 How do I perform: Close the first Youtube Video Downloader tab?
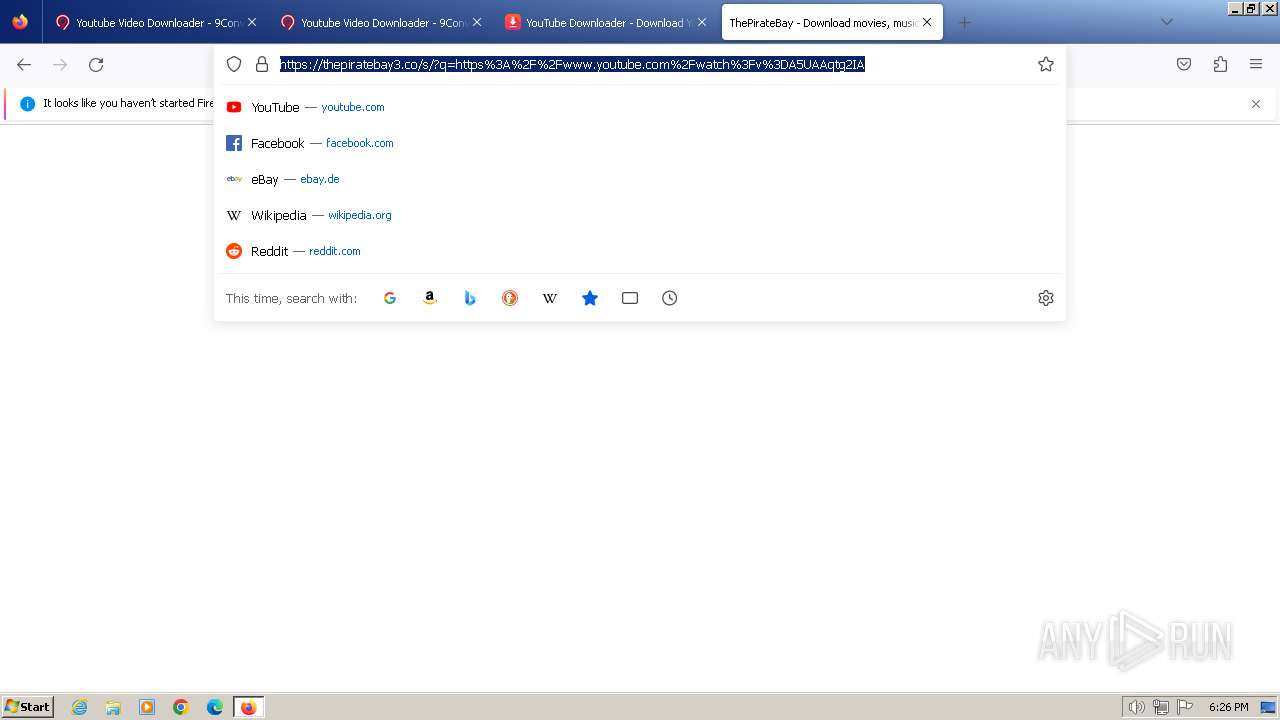(252, 22)
